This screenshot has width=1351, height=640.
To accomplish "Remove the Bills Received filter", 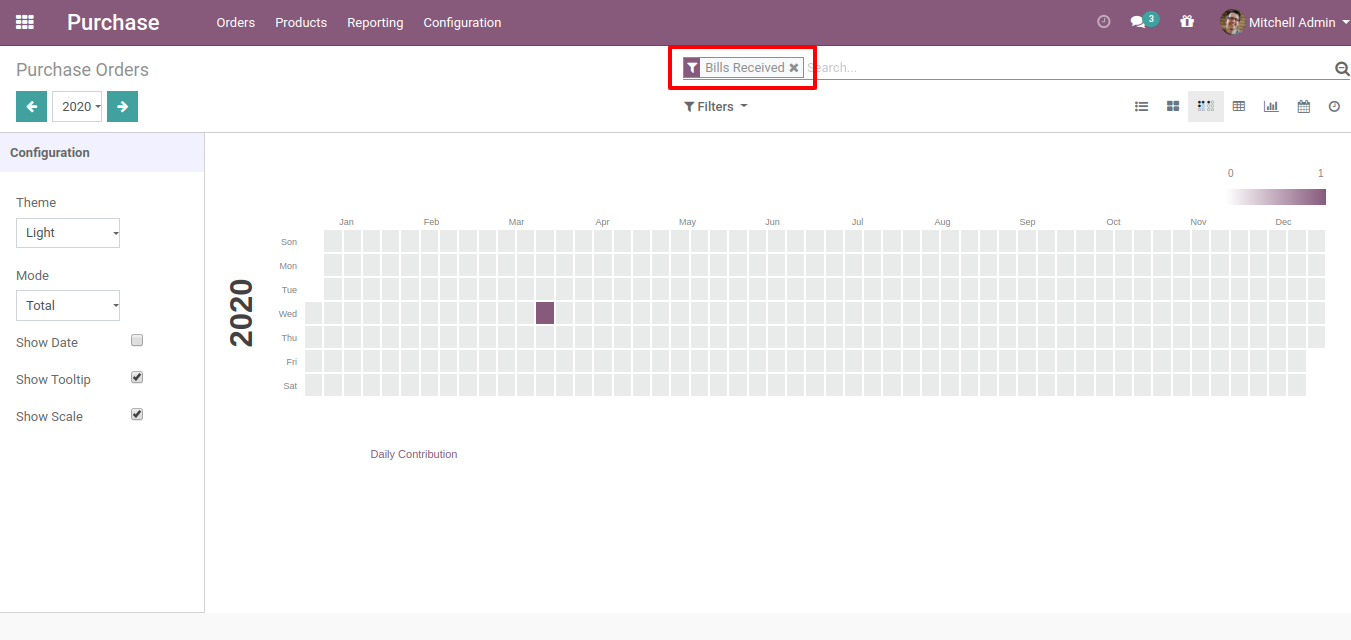I will pyautogui.click(x=794, y=68).
